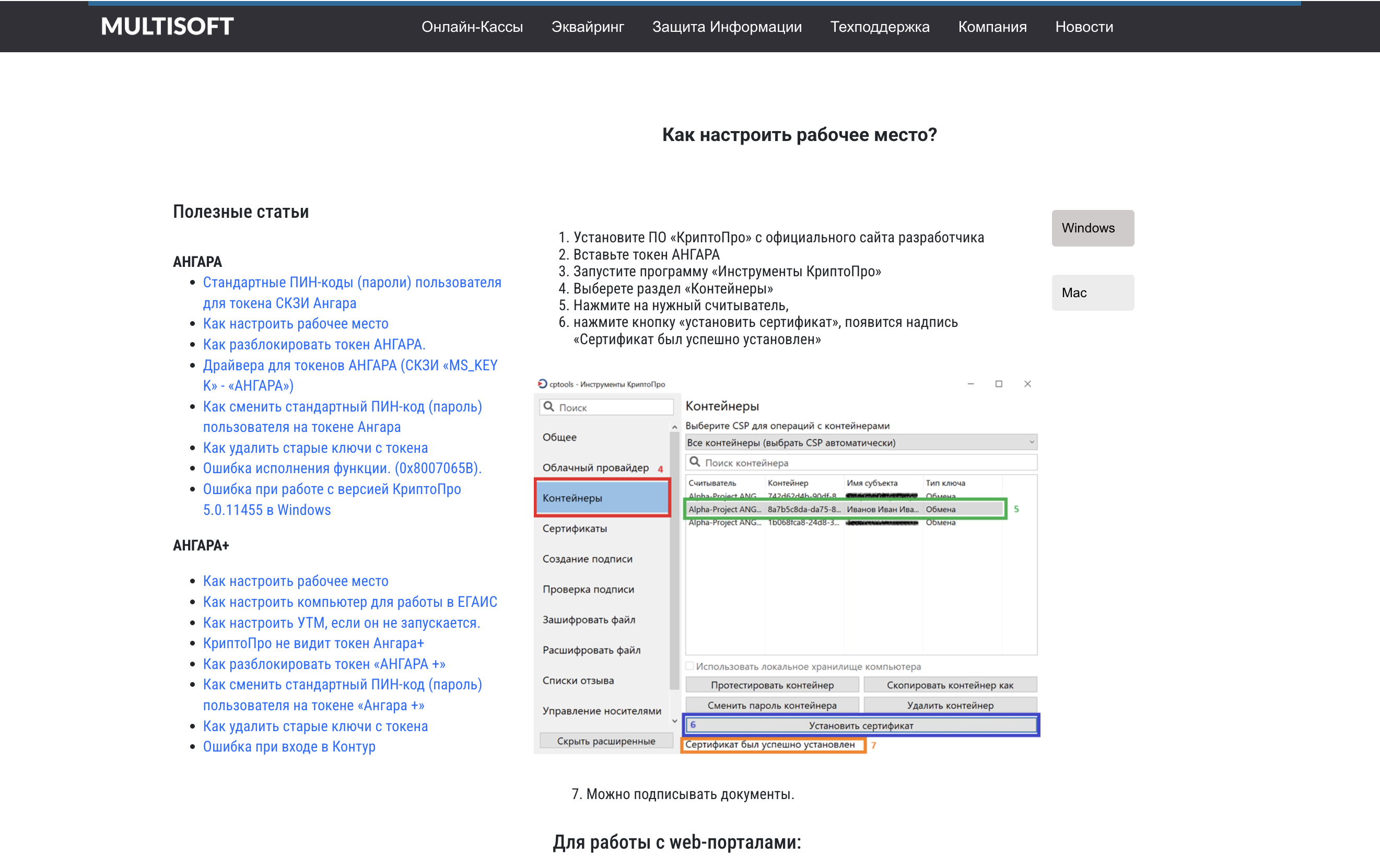This screenshot has width=1380, height=868.
Task: Open Как настроить УТМ, если не запускается
Action: 342,623
